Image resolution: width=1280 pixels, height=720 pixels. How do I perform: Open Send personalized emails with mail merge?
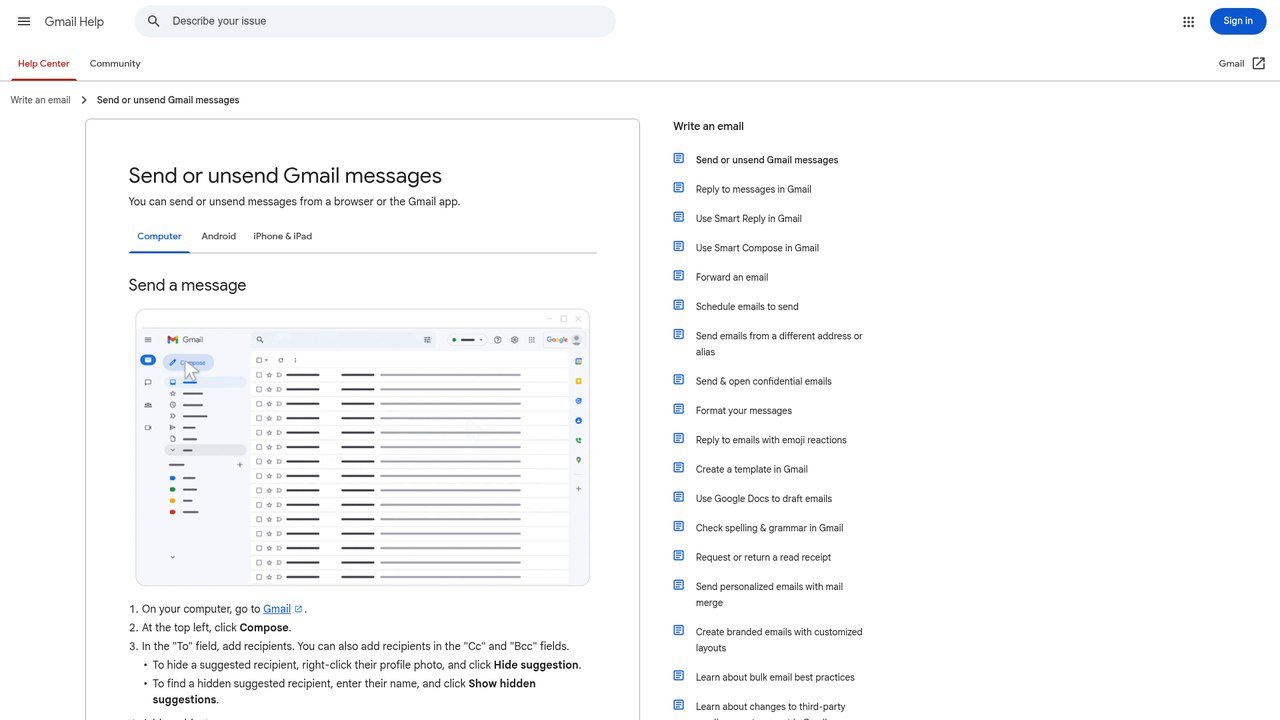click(769, 594)
